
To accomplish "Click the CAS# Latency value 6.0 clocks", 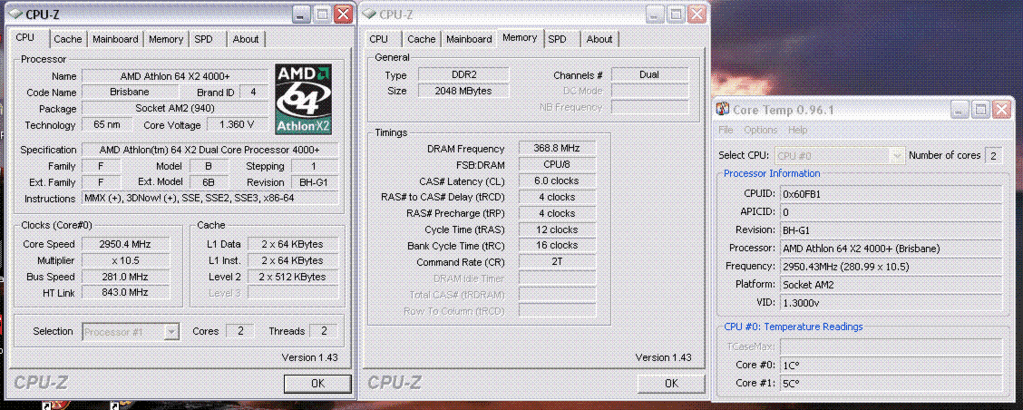I will (x=557, y=181).
